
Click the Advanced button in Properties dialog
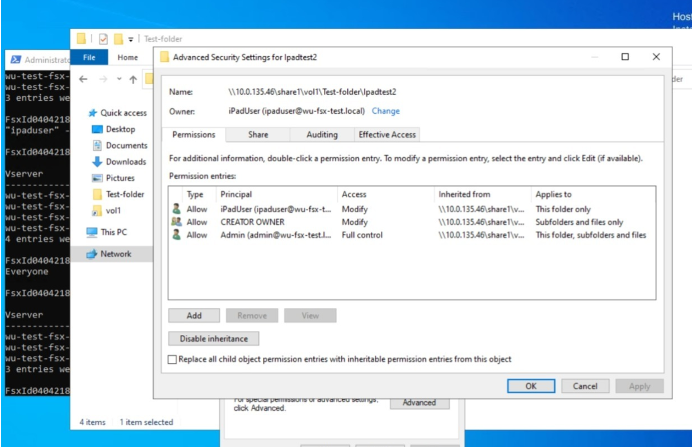pos(419,403)
